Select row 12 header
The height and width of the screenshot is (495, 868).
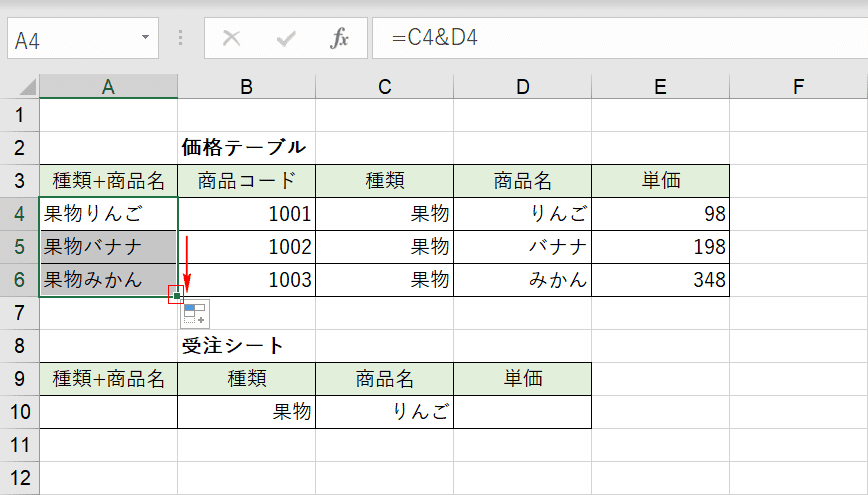tap(19, 478)
